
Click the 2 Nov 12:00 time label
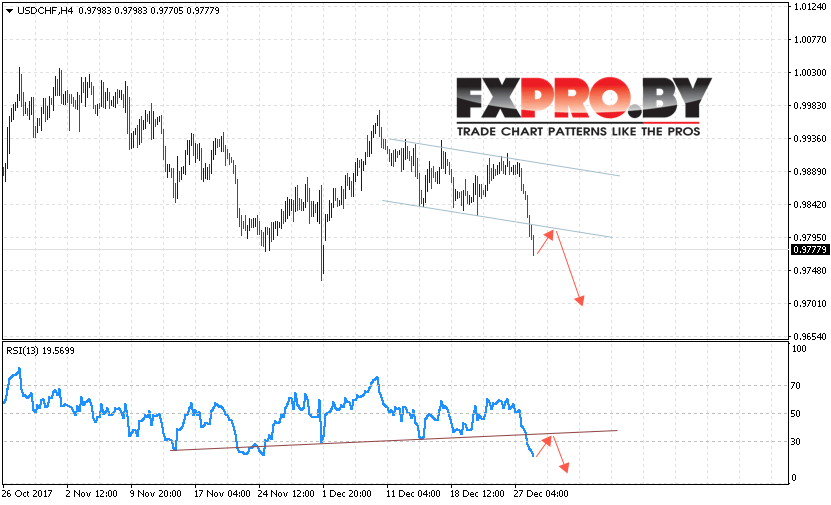pos(91,494)
